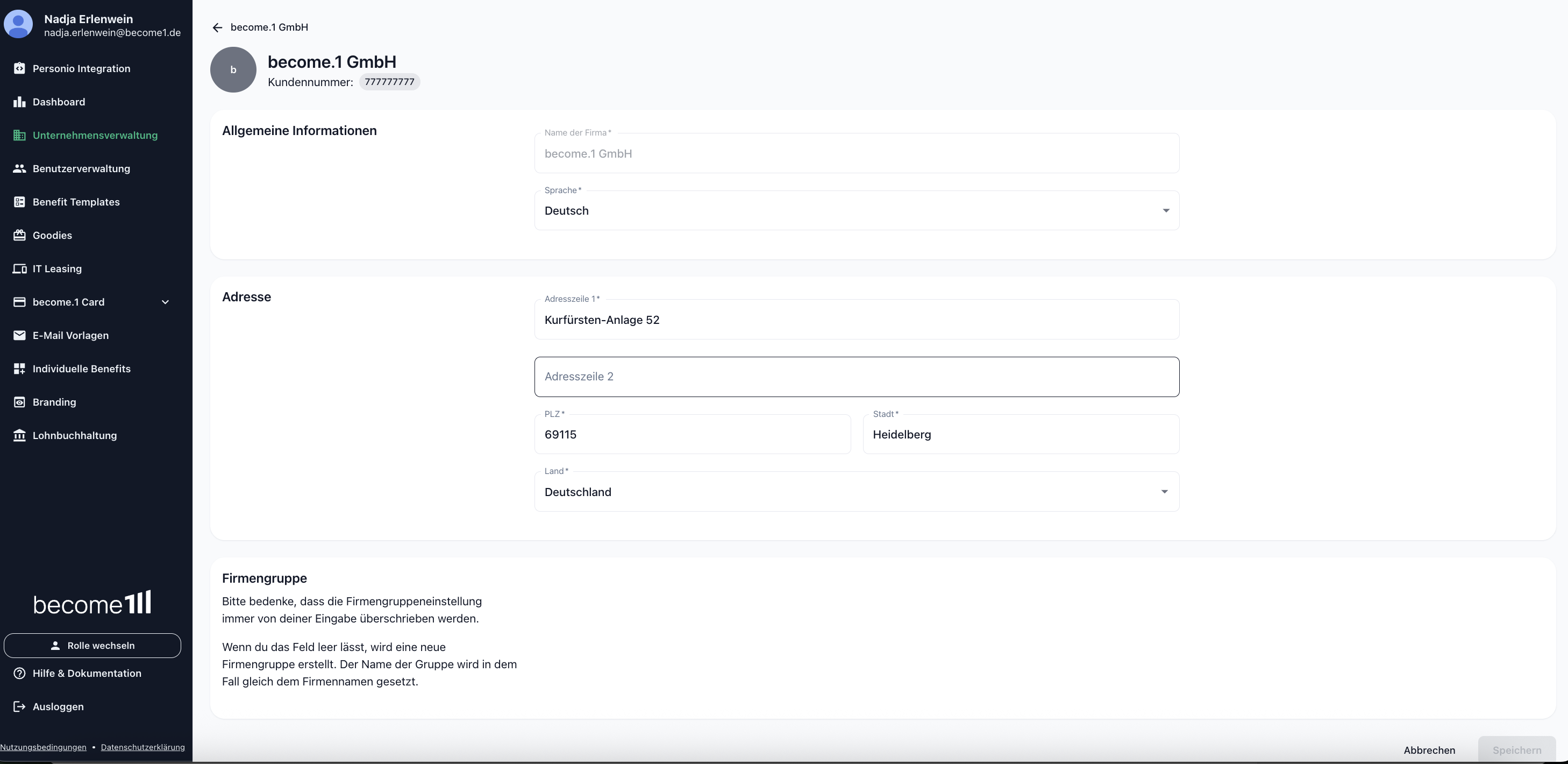
Task: Click the Hilfe & Dokumentation question mark icon
Action: [x=19, y=673]
